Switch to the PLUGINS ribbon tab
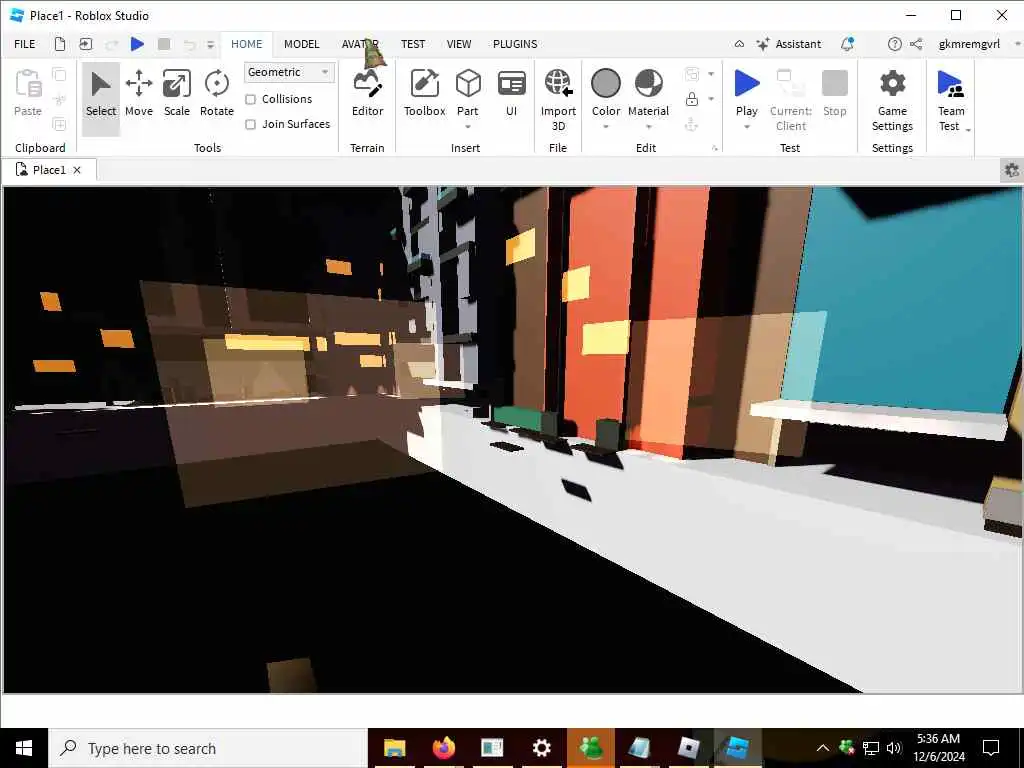Screen dimensions: 1024x768 [x=515, y=44]
